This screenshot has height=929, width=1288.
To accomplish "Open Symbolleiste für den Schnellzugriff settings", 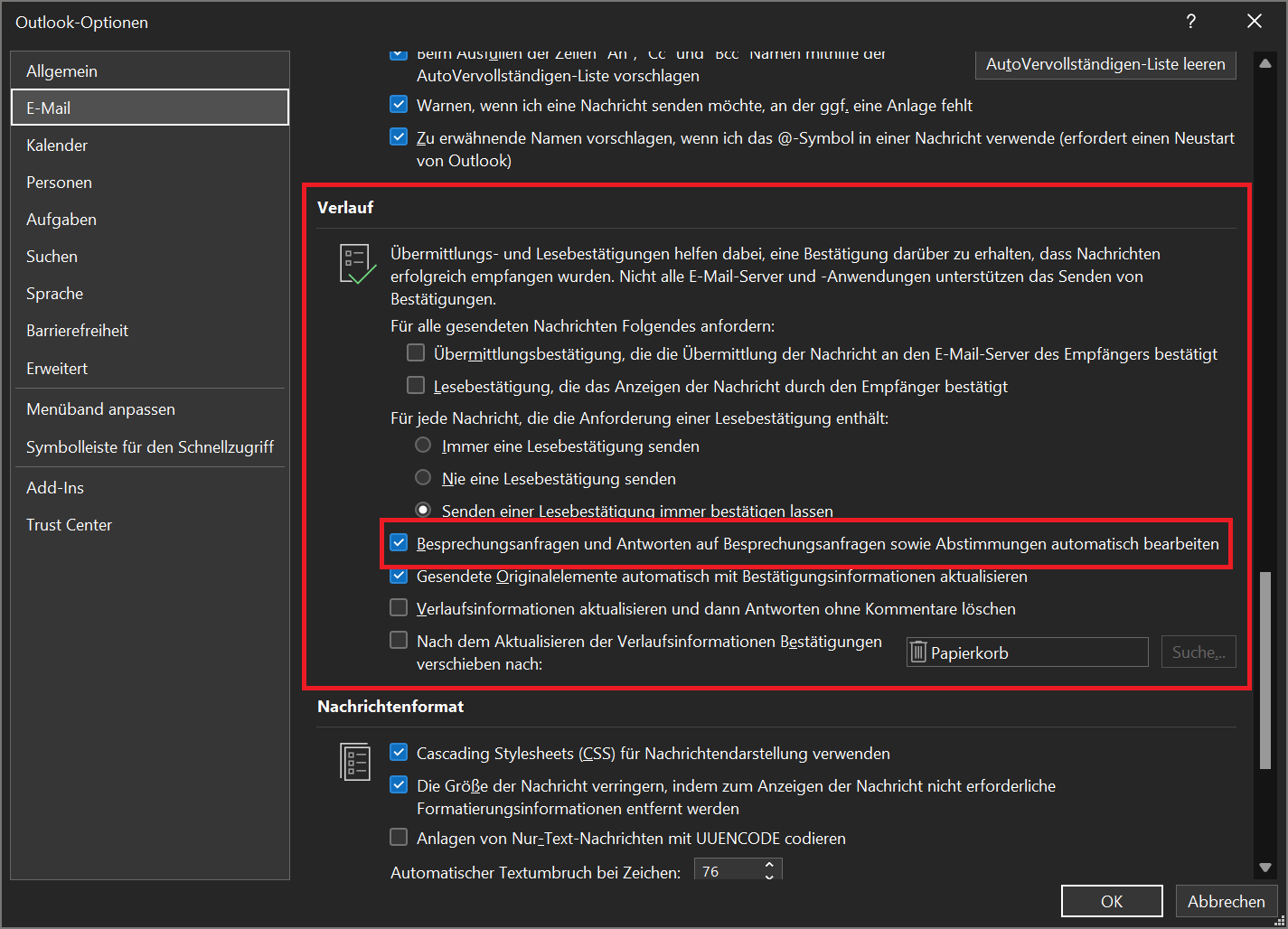I will (x=150, y=446).
